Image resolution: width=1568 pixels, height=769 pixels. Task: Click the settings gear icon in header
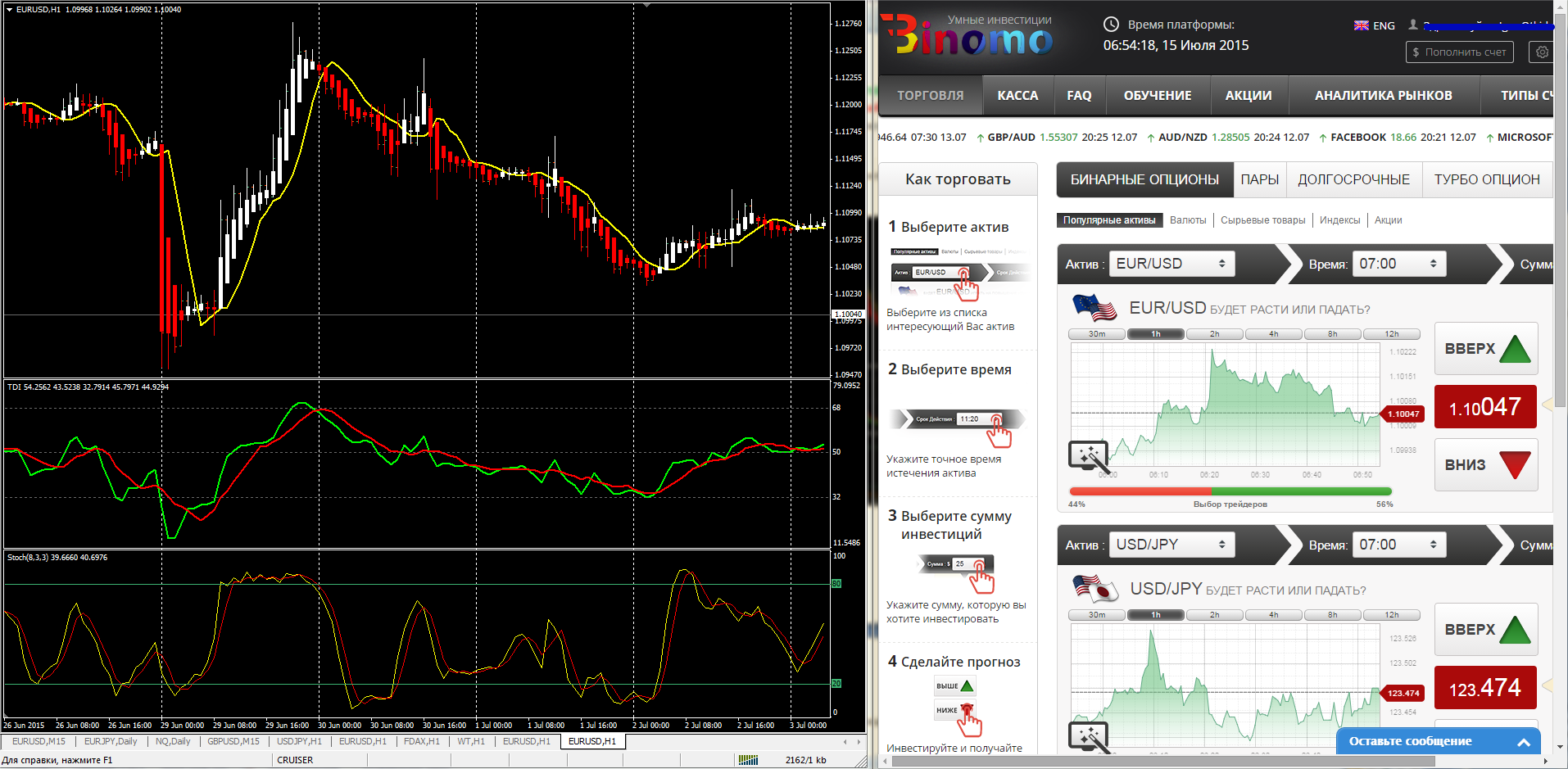click(1542, 52)
